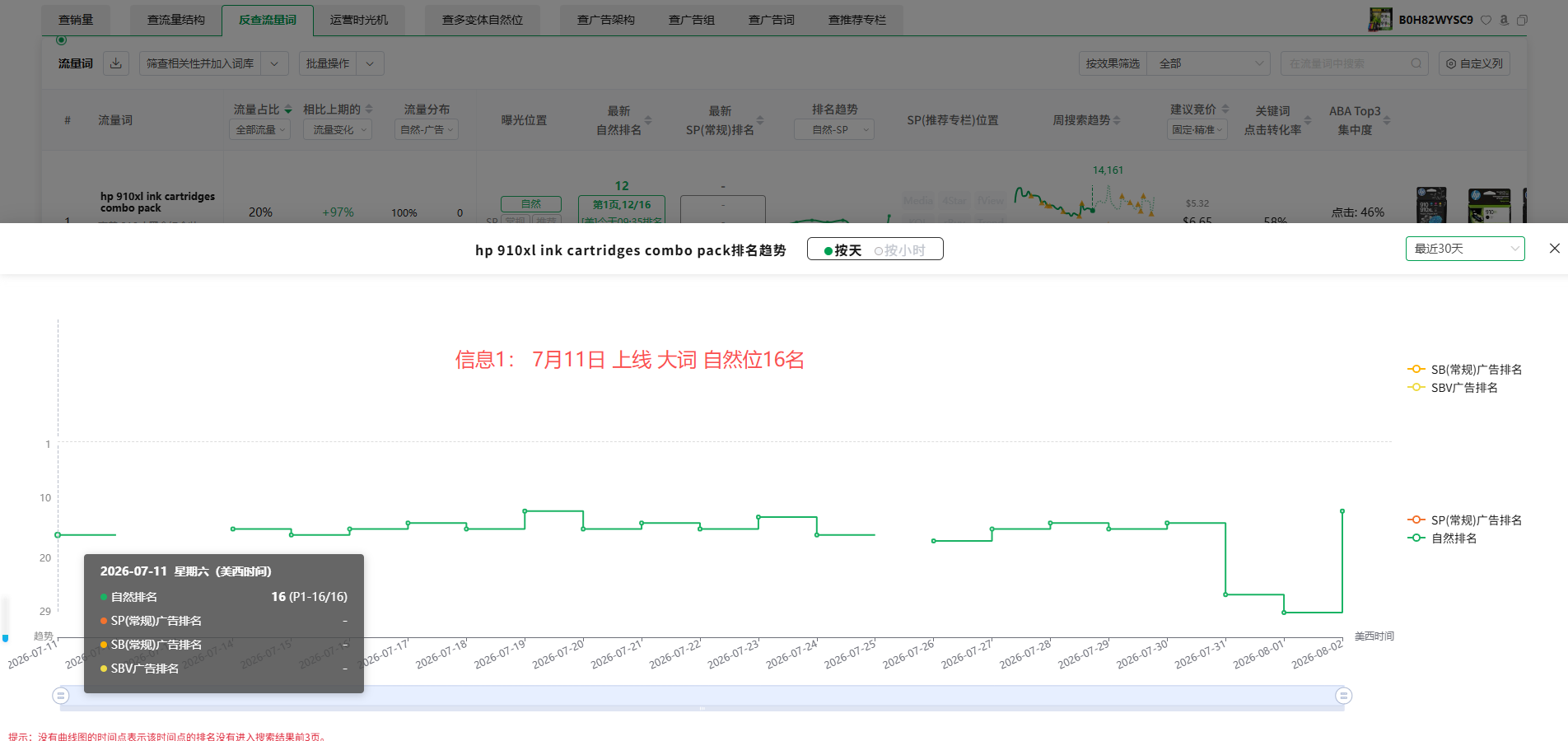Open the 流量变化 dropdown
The height and width of the screenshot is (741, 1568).
click(338, 130)
